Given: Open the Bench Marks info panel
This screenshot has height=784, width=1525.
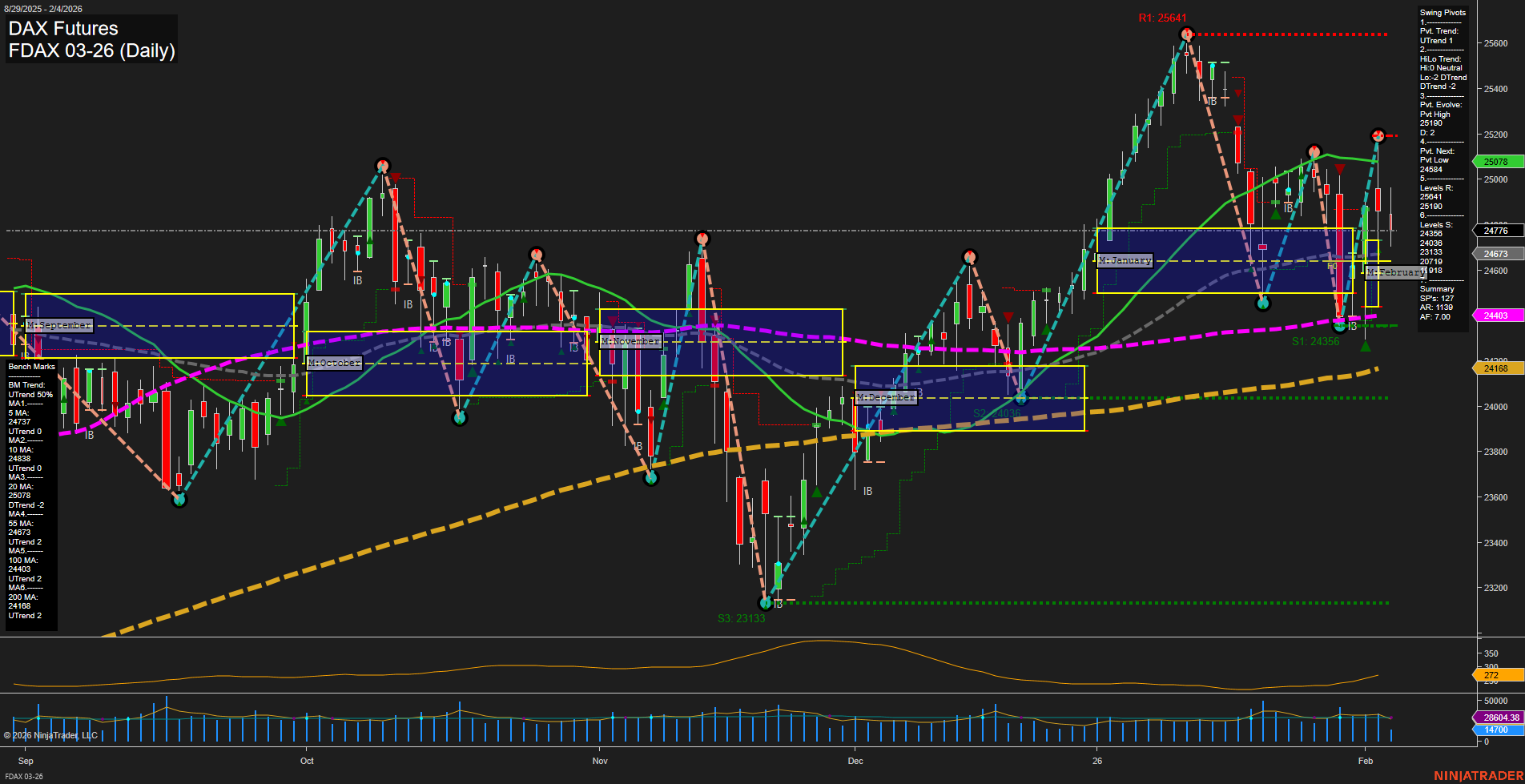Looking at the screenshot, I should pyautogui.click(x=30, y=366).
